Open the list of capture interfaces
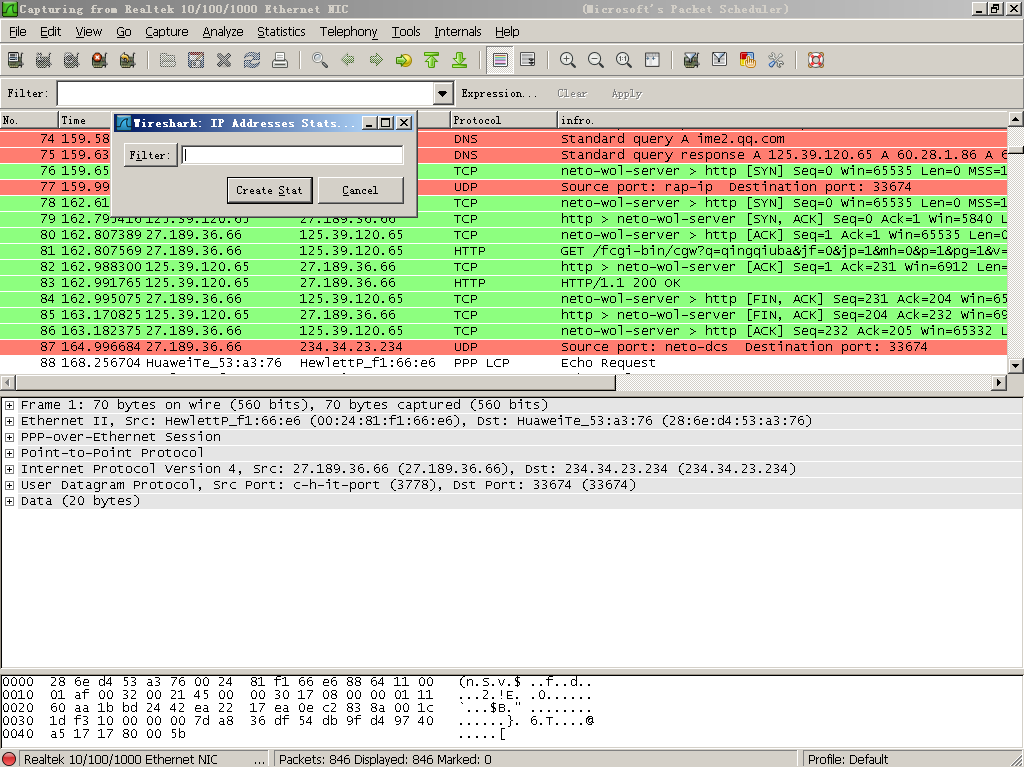The image size is (1024, 768). (x=16, y=60)
